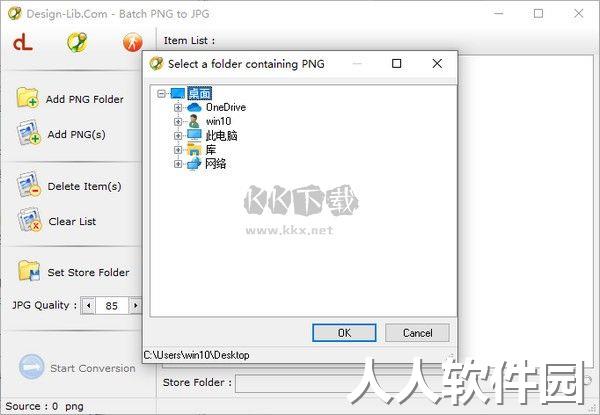This screenshot has height=415, width=600.
Task: Select 网络 in the folder tree
Action: (x=216, y=164)
